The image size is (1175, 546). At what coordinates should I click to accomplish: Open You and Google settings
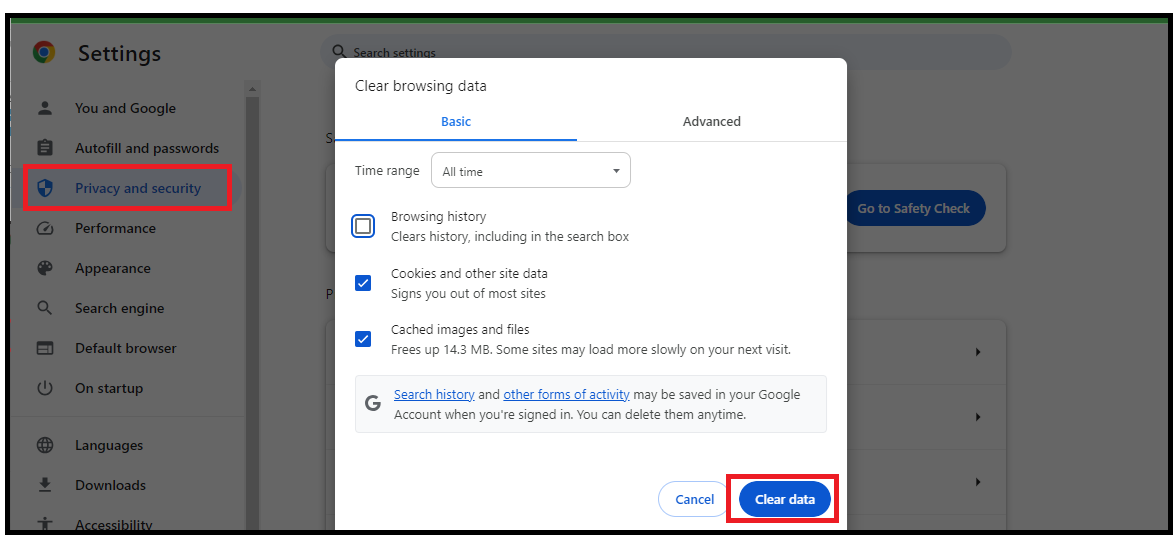coord(125,108)
